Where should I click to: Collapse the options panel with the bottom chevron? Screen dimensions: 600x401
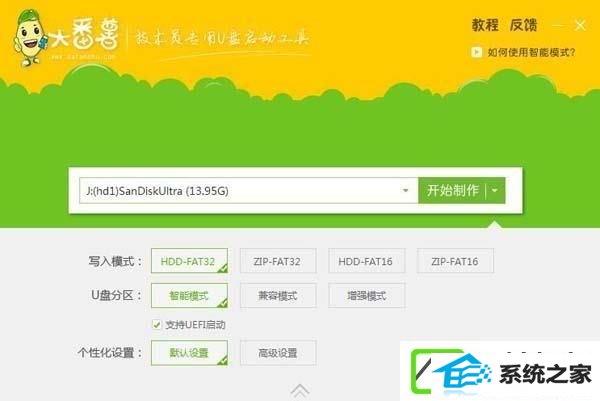tap(300, 388)
